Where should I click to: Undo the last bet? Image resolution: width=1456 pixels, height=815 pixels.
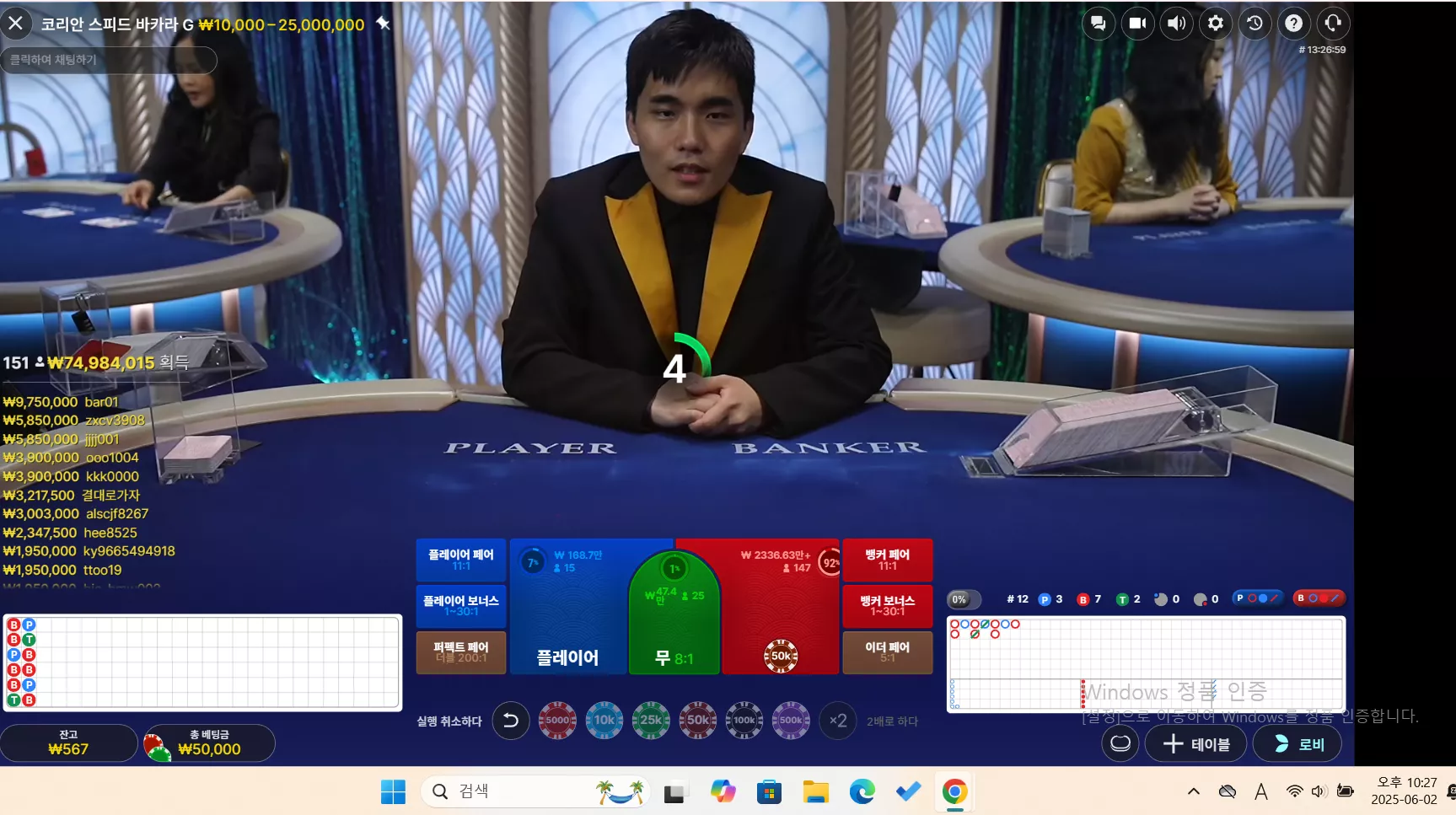511,721
